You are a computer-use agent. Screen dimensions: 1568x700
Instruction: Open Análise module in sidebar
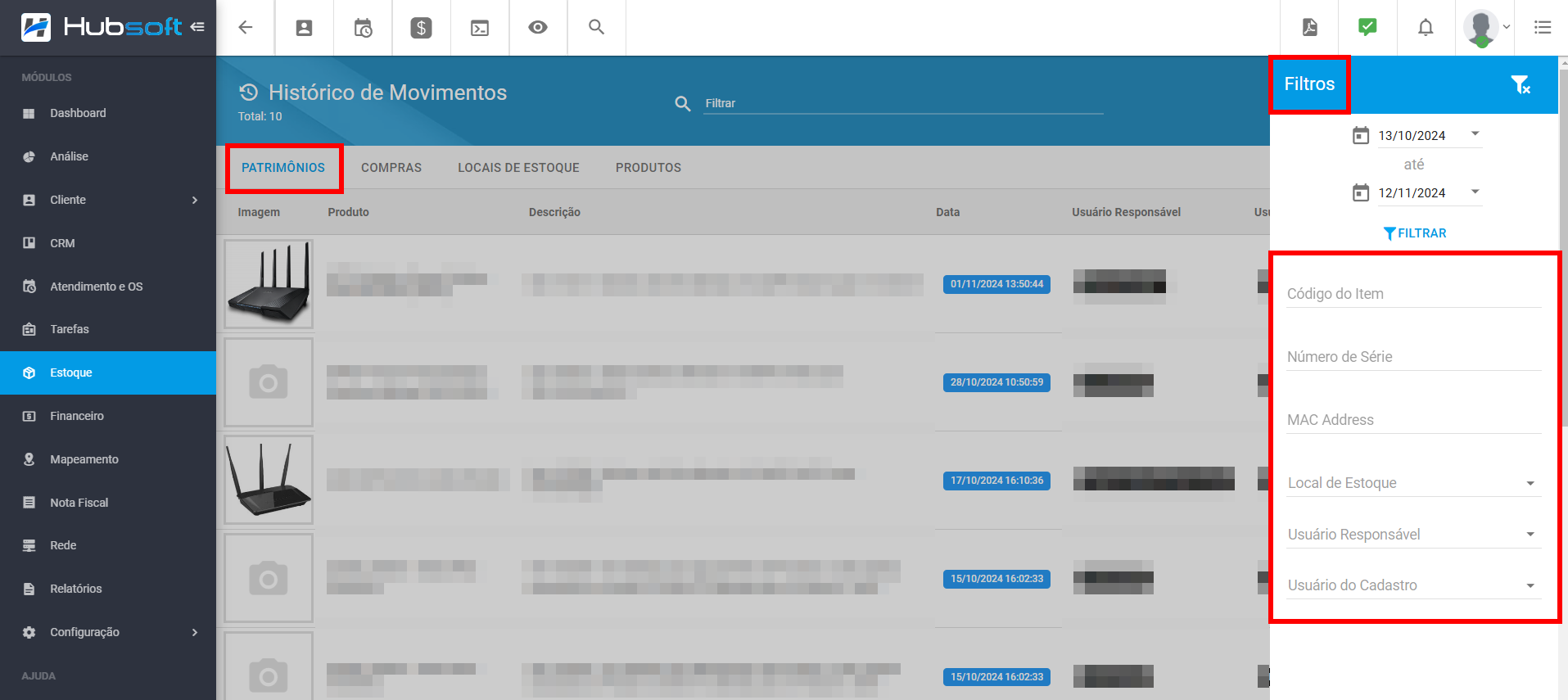108,156
